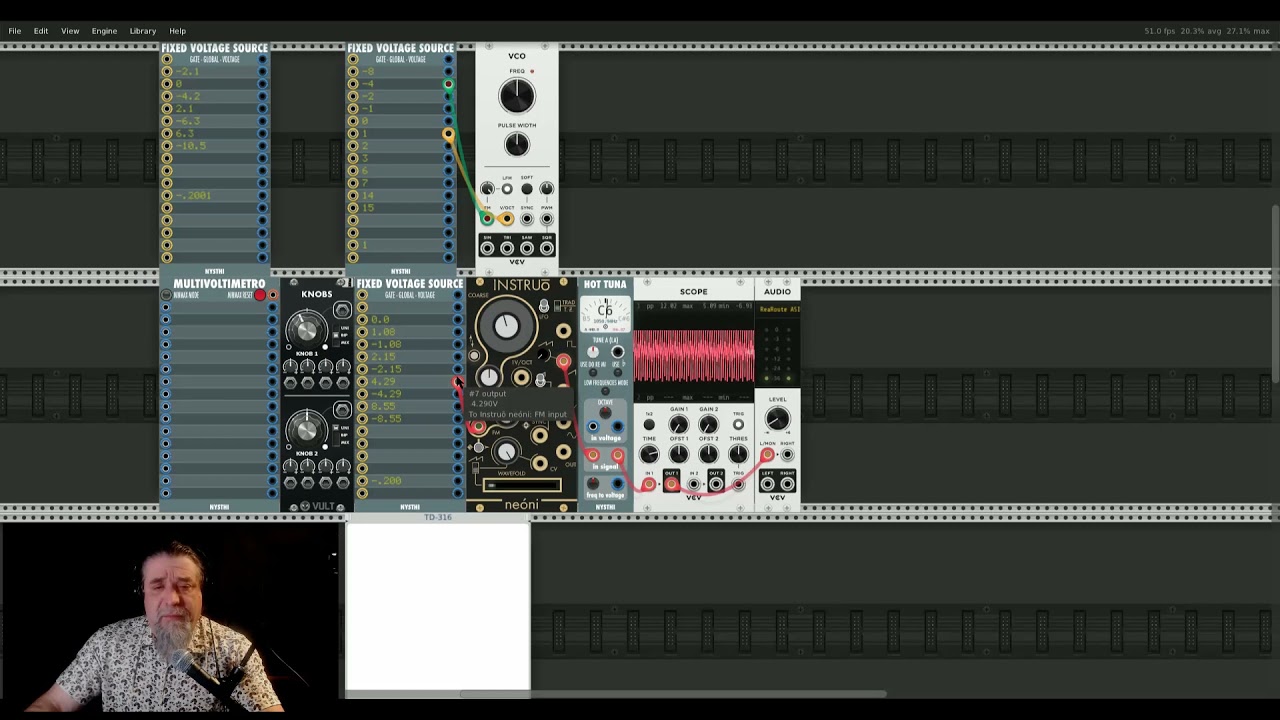Click the Scope TIME knob
The height and width of the screenshot is (720, 1280).
649,454
